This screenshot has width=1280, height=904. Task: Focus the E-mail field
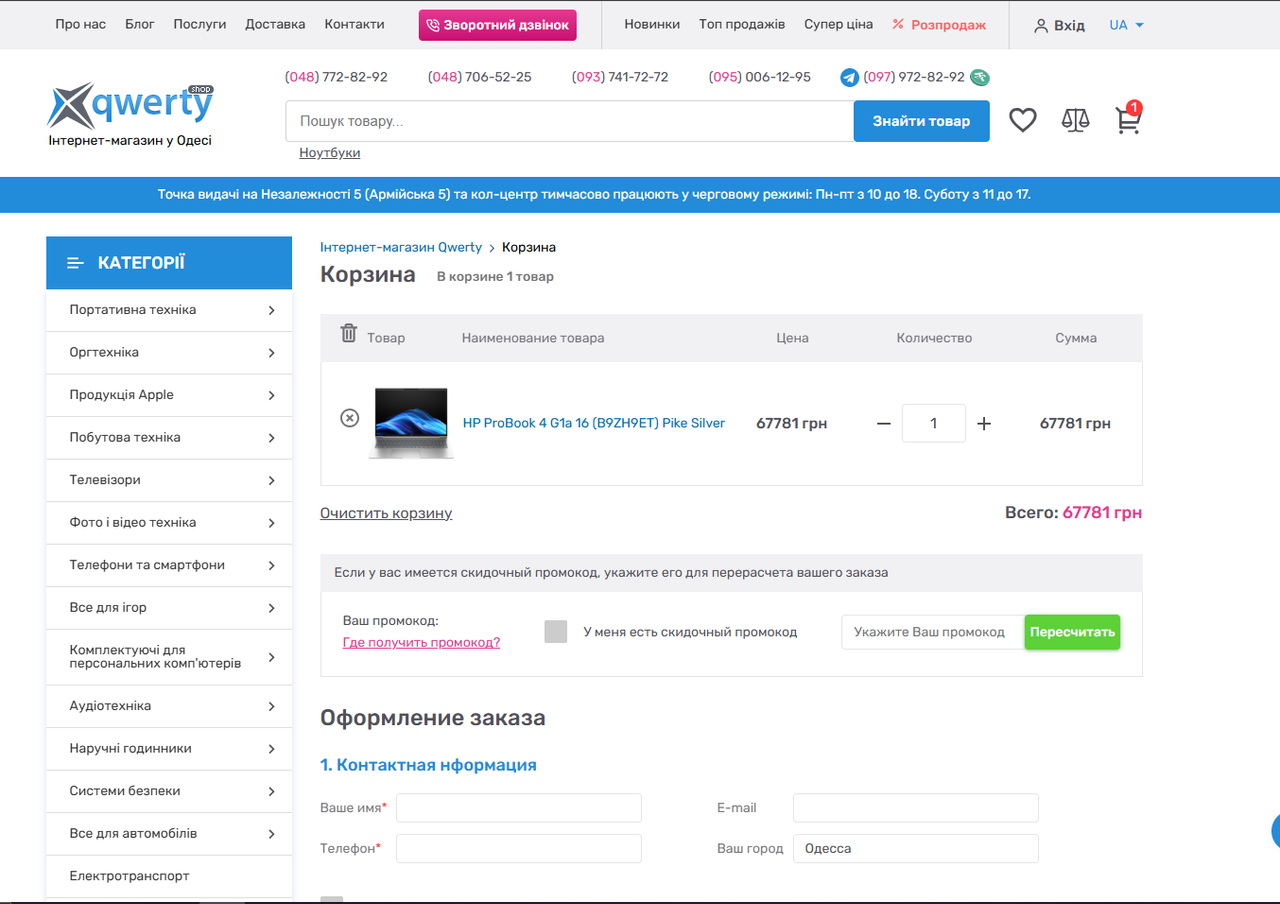click(916, 808)
